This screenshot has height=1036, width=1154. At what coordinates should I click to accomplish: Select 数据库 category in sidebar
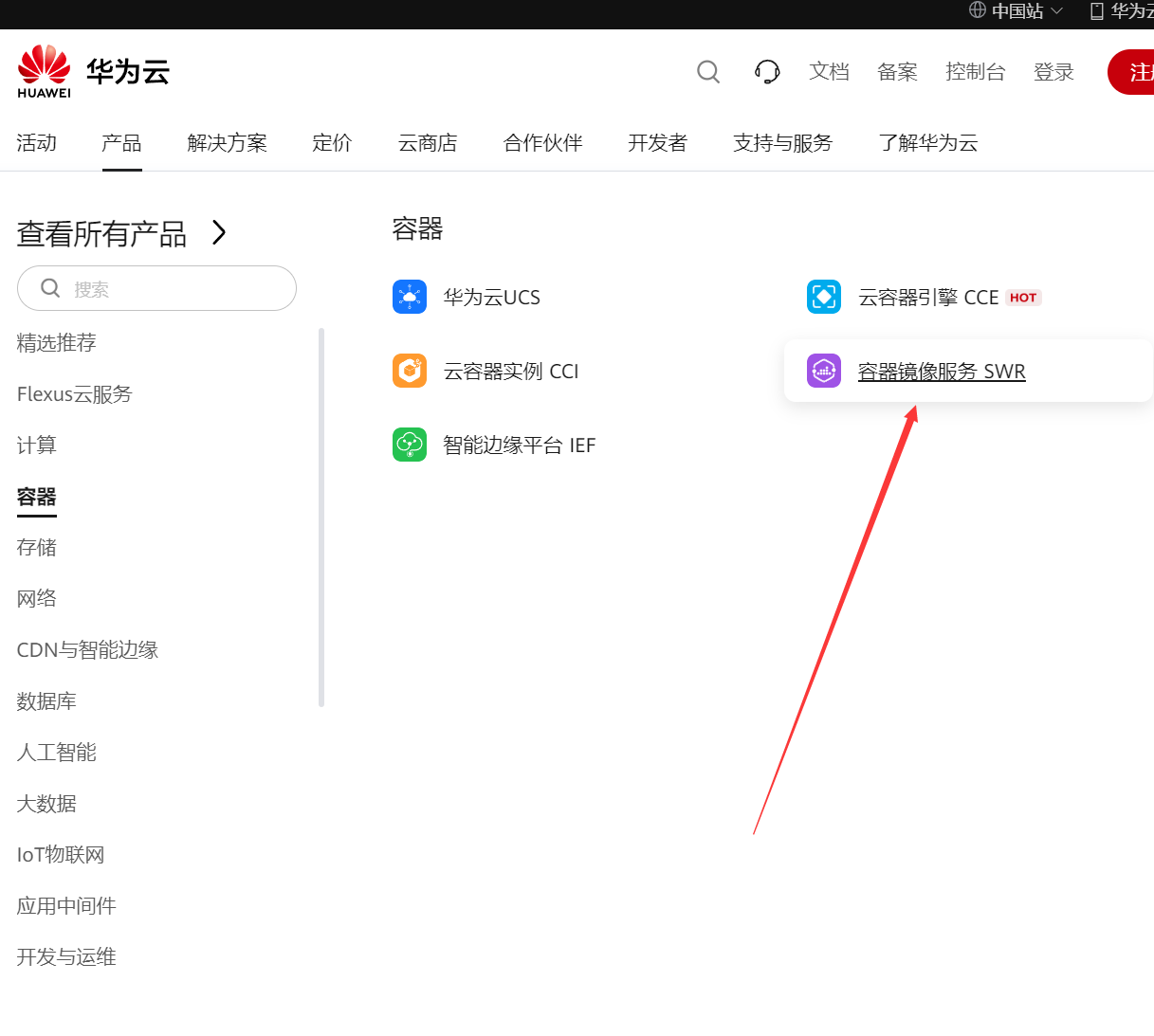46,701
